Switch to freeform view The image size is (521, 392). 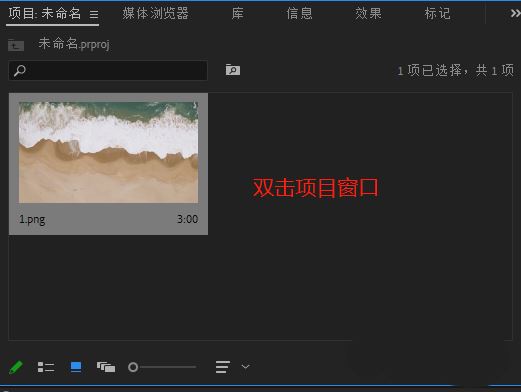[106, 367]
